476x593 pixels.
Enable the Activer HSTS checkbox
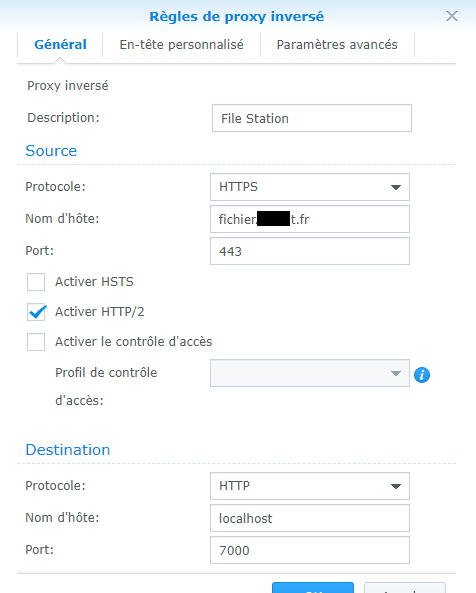click(x=36, y=282)
